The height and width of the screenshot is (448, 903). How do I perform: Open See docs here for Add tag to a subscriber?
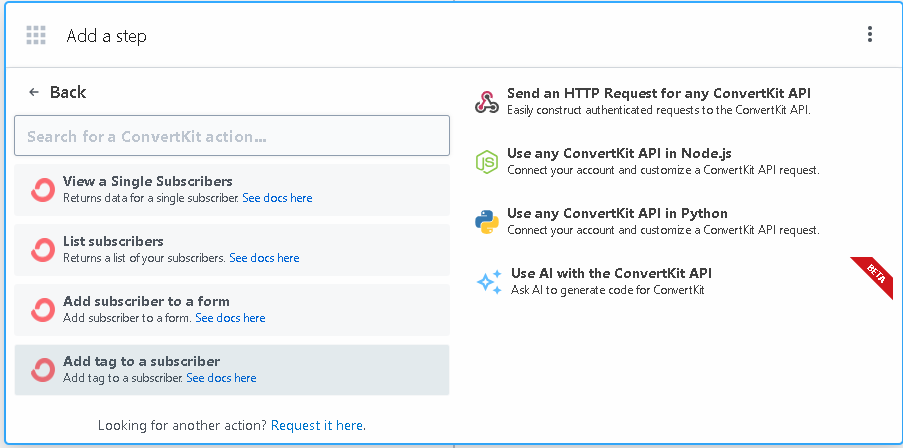pos(221,378)
